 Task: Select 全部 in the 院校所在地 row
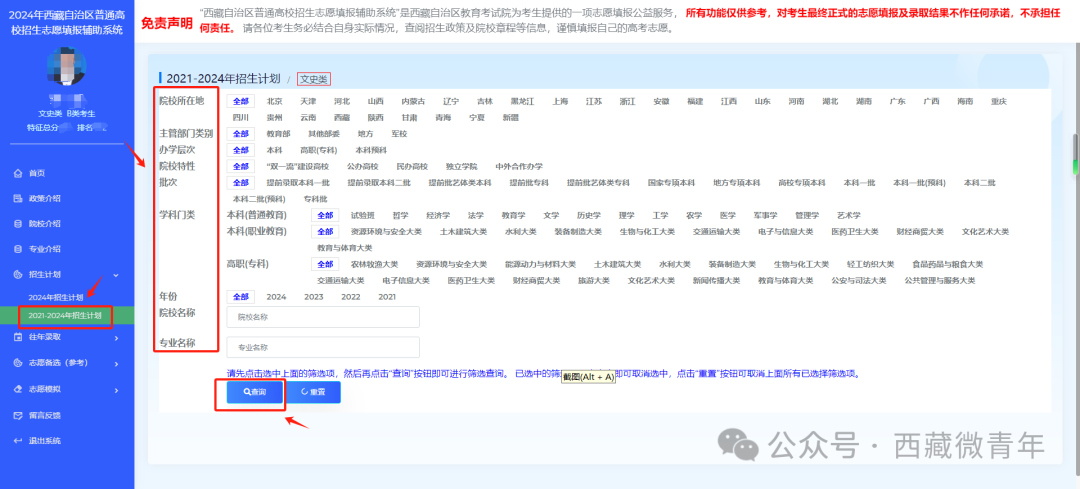(x=240, y=101)
